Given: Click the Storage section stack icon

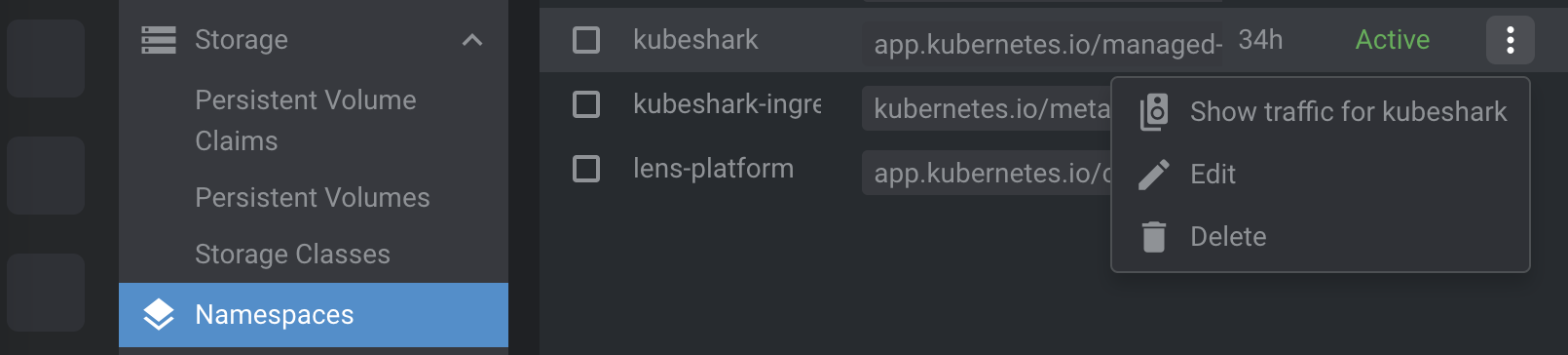Looking at the screenshot, I should point(159,40).
